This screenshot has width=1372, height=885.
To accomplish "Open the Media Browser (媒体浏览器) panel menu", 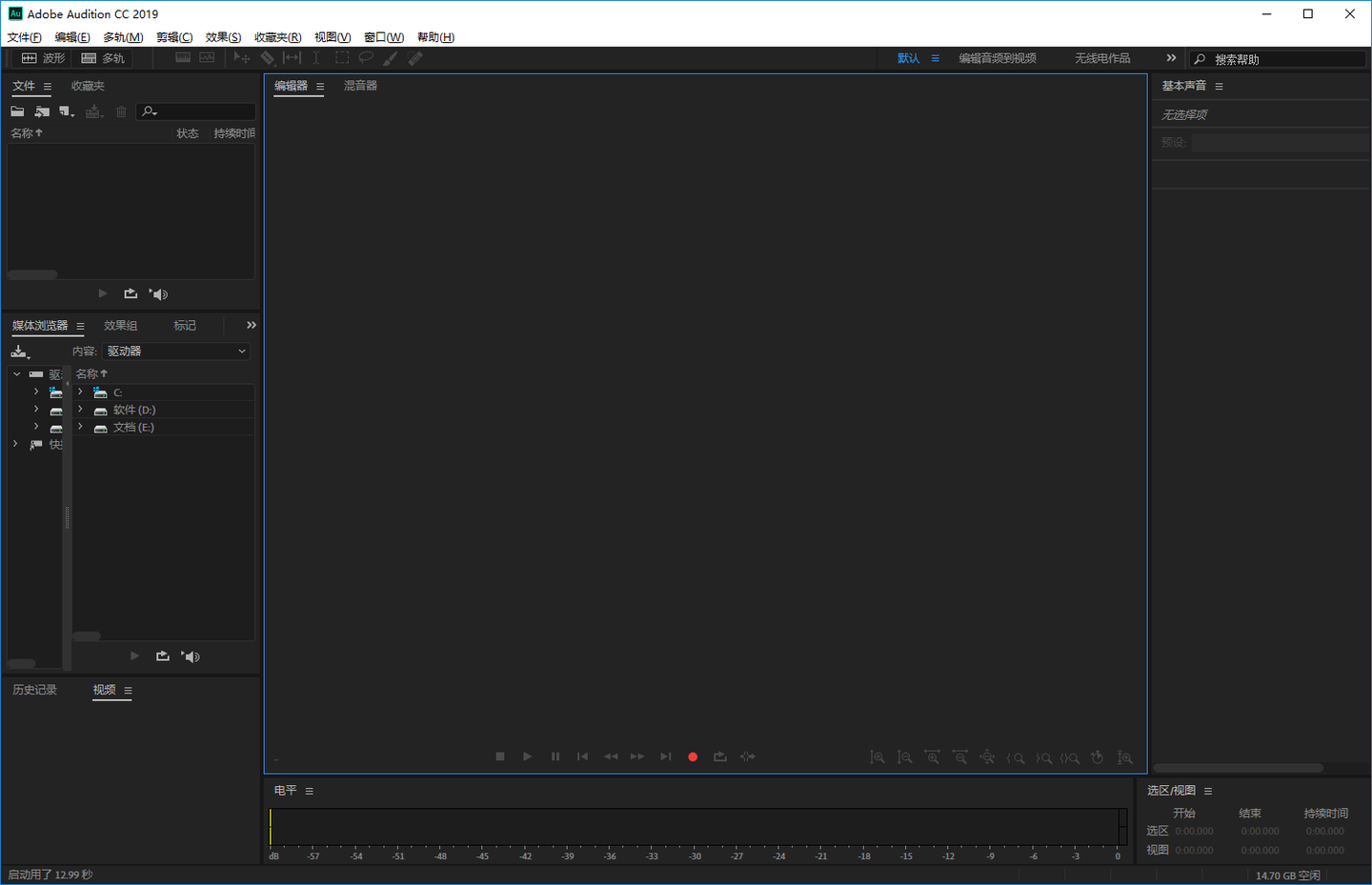I will 80,327.
